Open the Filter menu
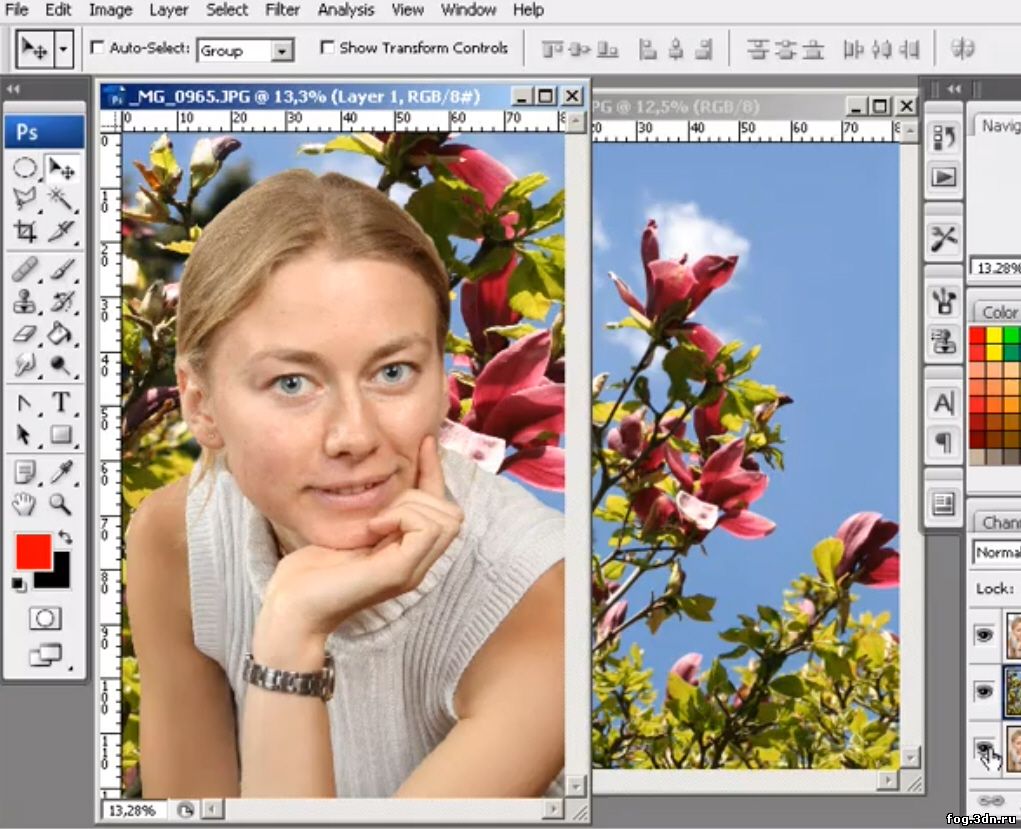This screenshot has height=829, width=1021. click(283, 10)
